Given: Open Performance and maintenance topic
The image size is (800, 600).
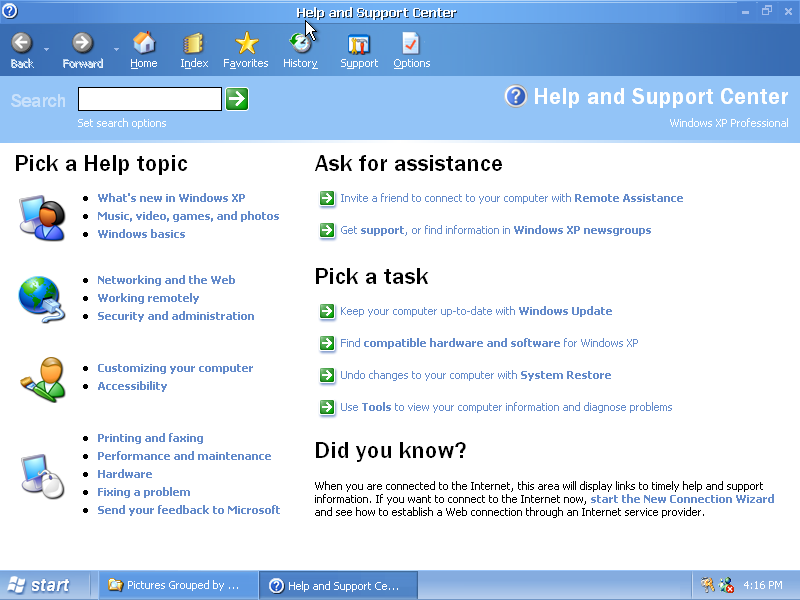Looking at the screenshot, I should [184, 456].
